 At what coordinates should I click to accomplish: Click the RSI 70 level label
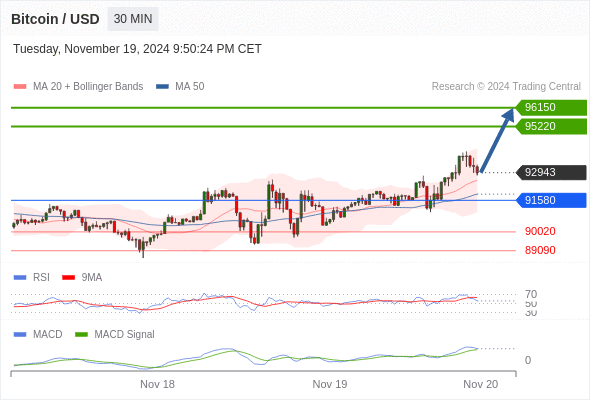(x=531, y=294)
